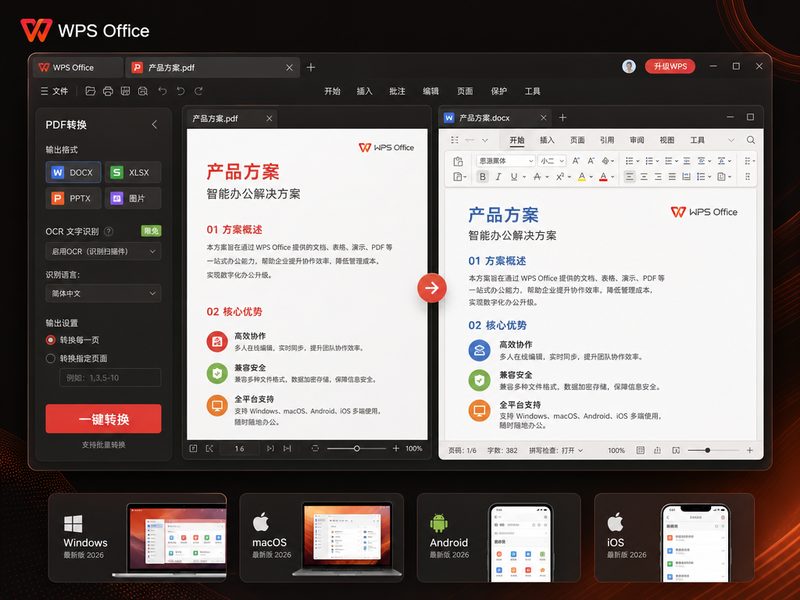Collapse the PDF转换 panel with chevron
The image size is (800, 600).
click(x=155, y=124)
